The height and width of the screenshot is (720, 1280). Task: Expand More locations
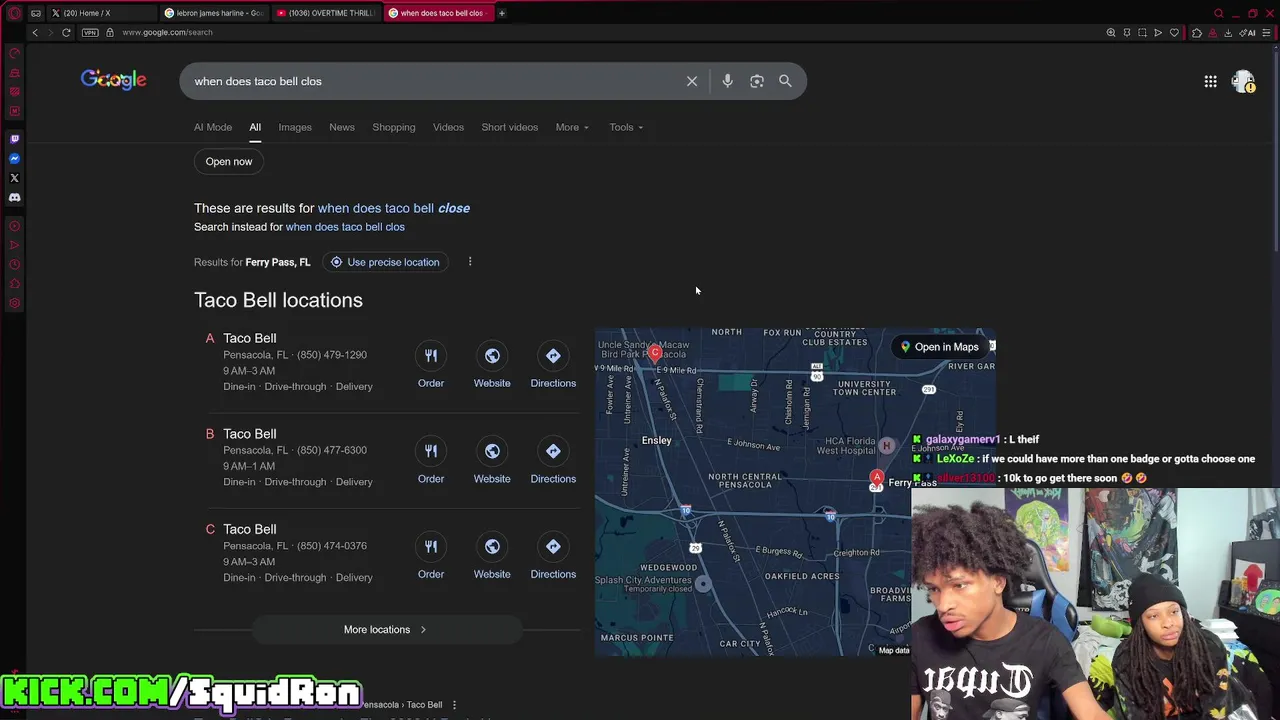(x=387, y=630)
